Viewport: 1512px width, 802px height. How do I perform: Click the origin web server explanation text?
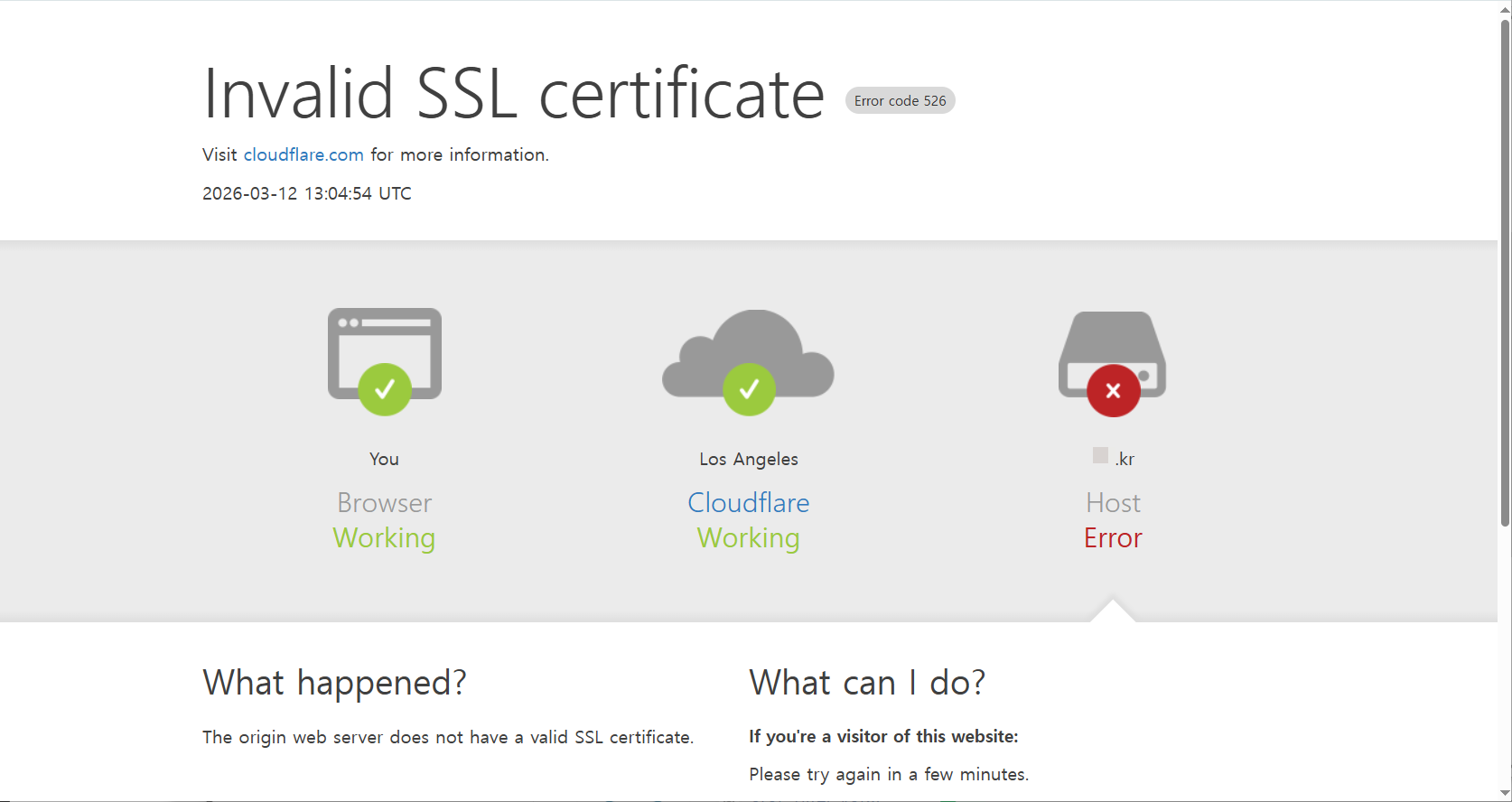pyautogui.click(x=448, y=737)
